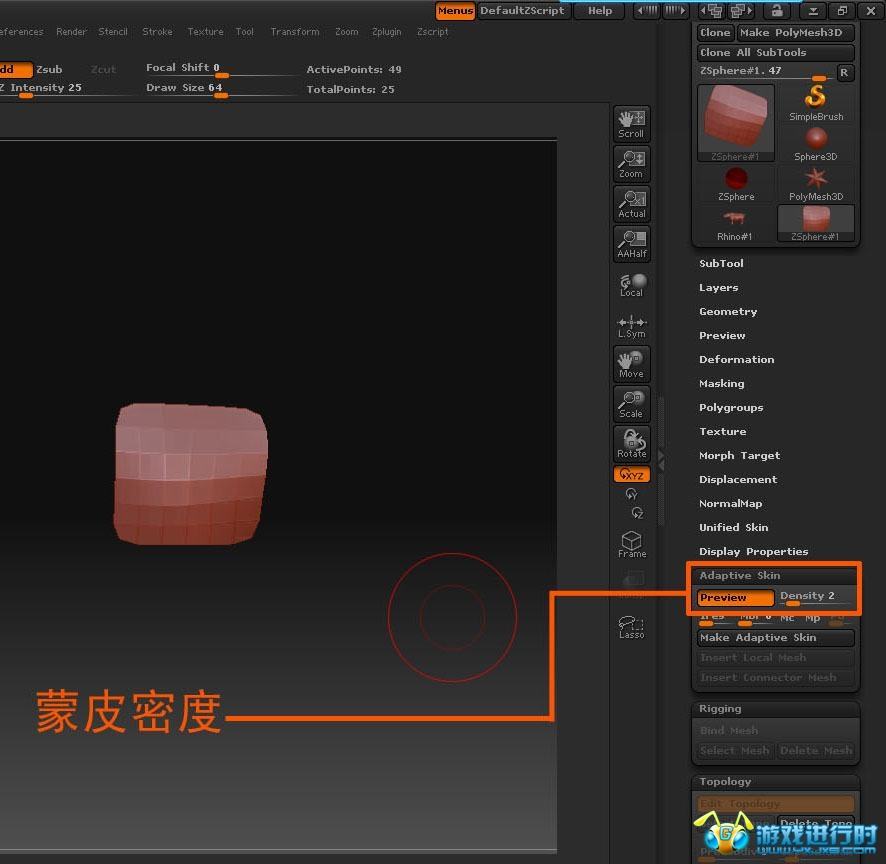The image size is (886, 864).
Task: Expand the Layers section
Action: 718,288
